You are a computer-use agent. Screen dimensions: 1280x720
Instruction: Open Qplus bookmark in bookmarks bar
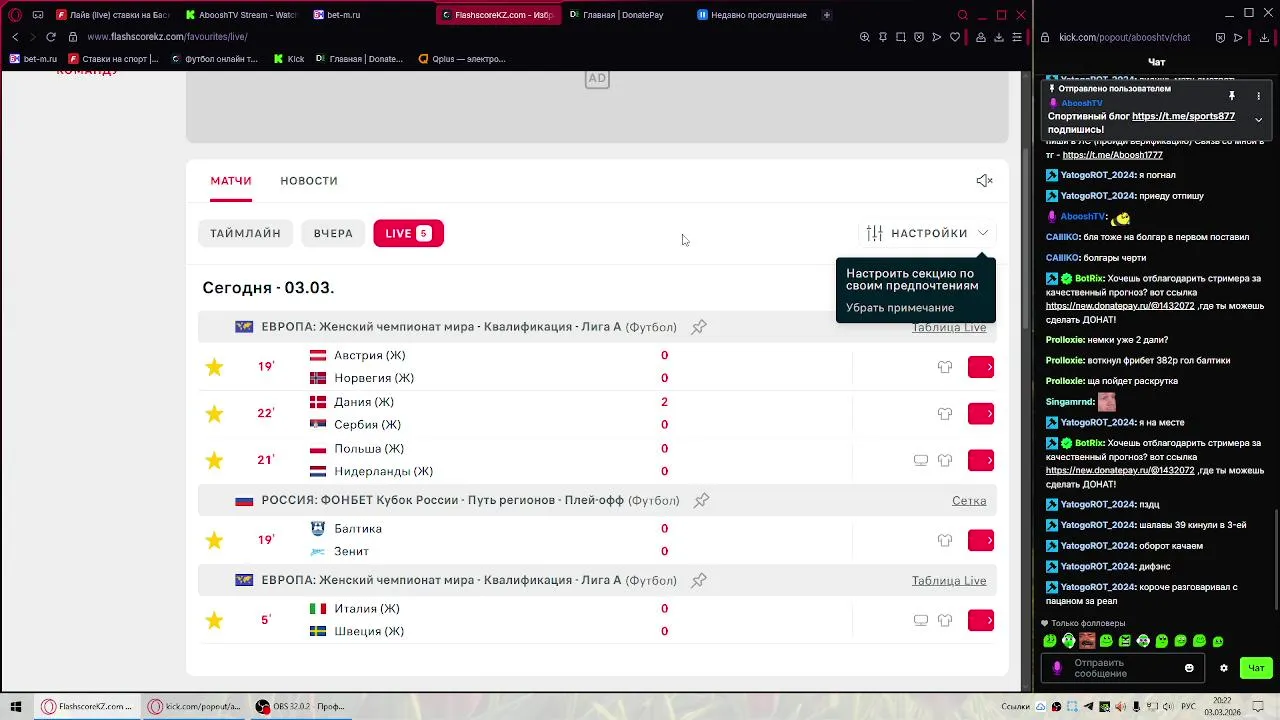point(462,59)
